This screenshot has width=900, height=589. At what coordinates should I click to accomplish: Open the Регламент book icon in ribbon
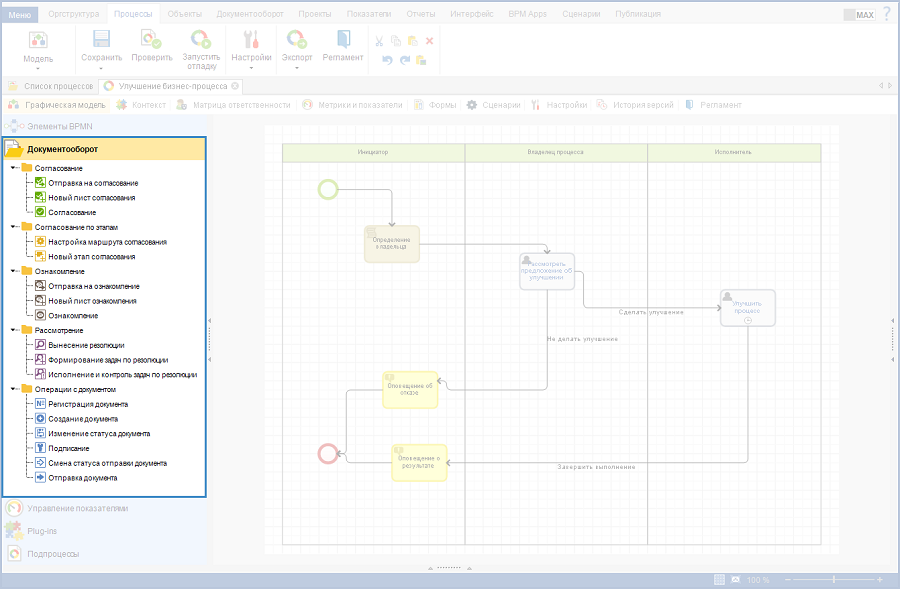click(343, 41)
